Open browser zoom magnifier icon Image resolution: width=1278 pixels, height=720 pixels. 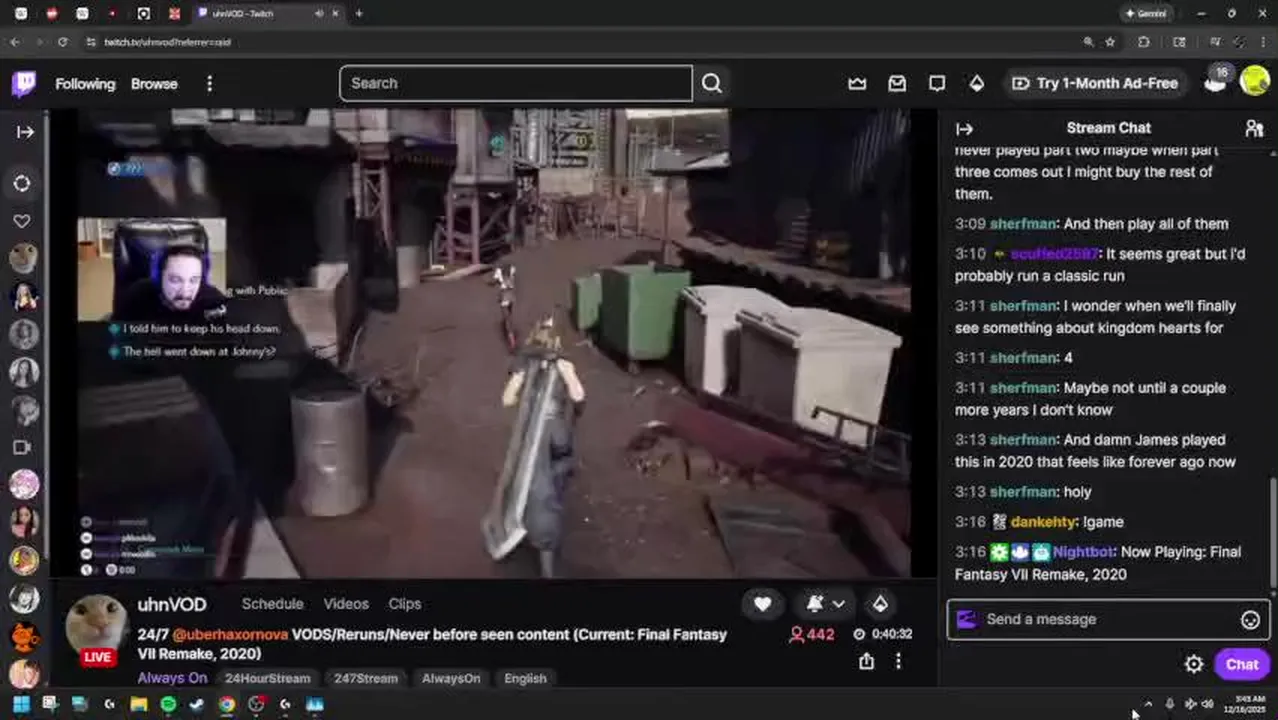1088,42
